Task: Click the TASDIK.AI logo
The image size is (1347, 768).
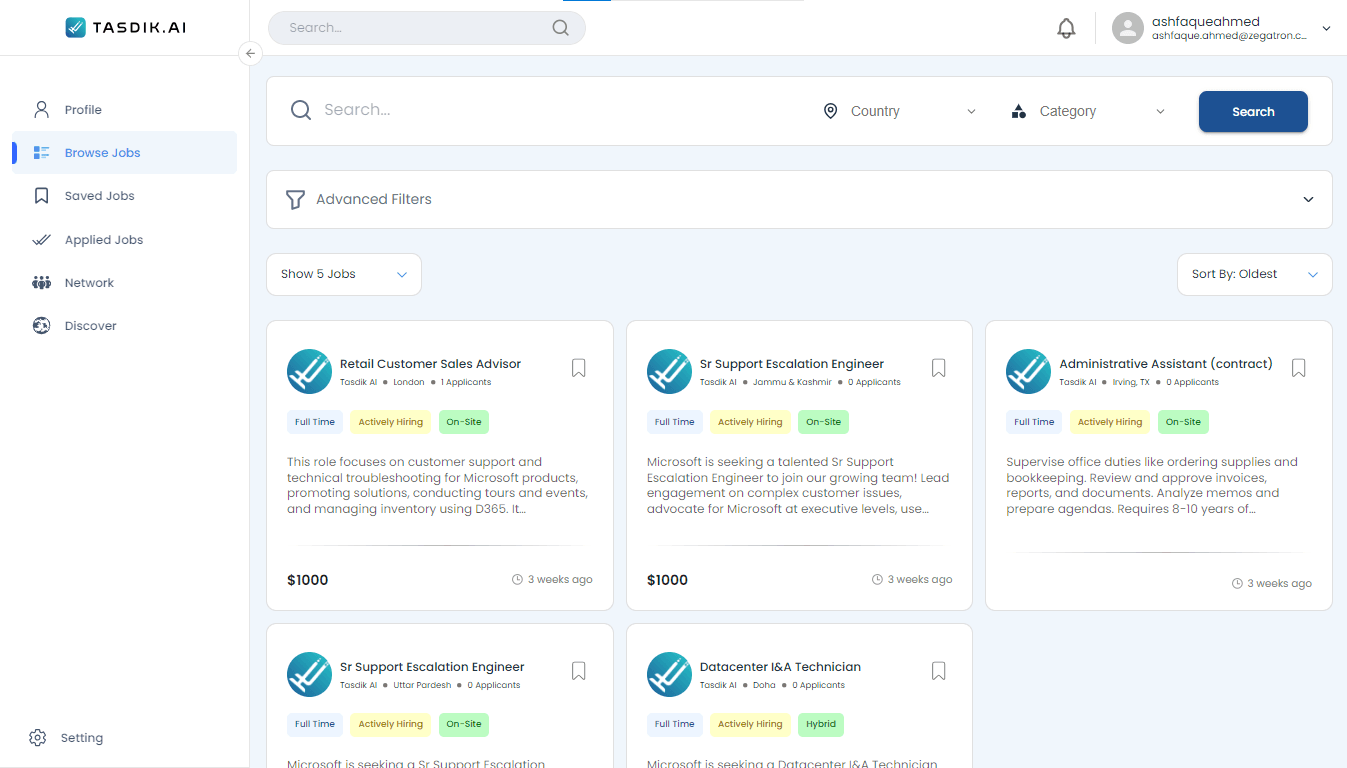Action: pos(125,27)
